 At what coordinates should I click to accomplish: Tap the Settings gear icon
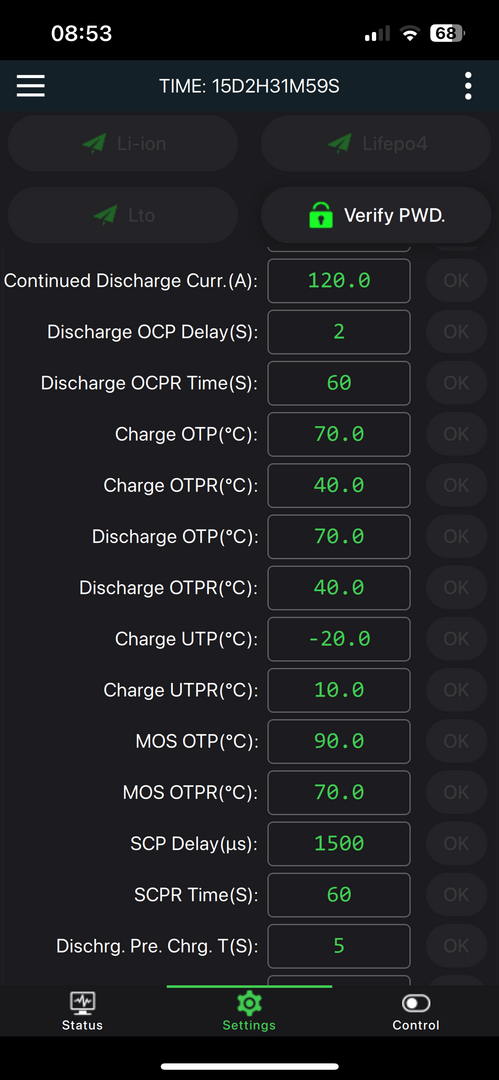click(x=249, y=1002)
